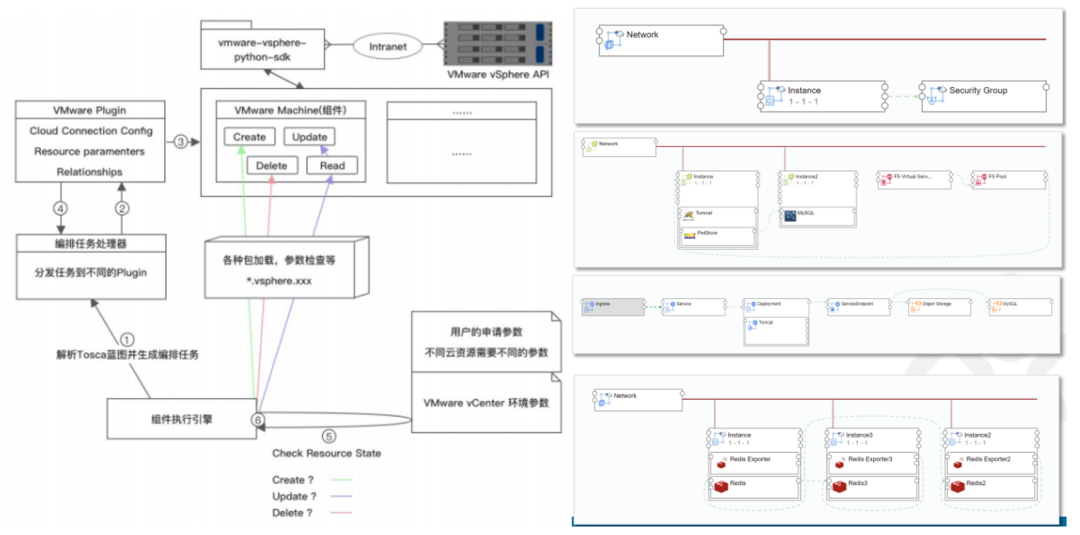The width and height of the screenshot is (1080, 535).
Task: Click the 组件执行引擎 box
Action: (x=182, y=417)
